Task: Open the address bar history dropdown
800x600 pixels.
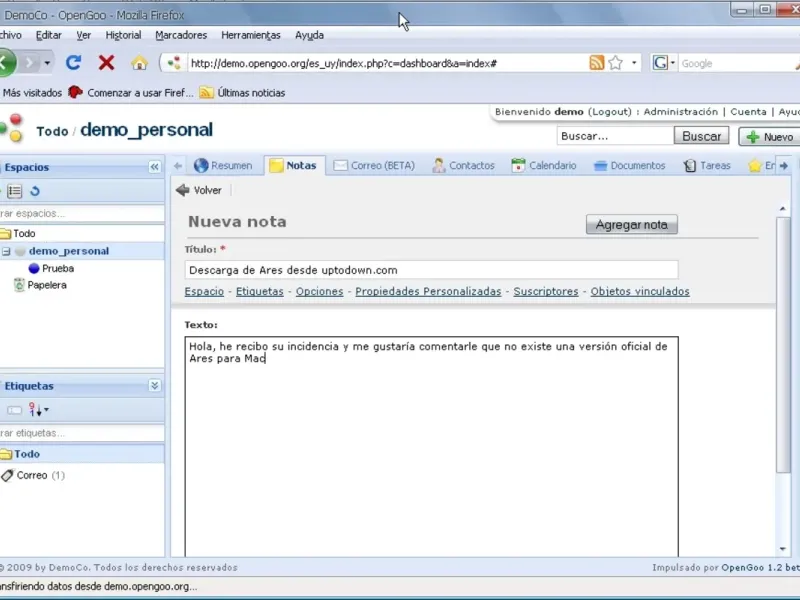Action: pos(634,63)
